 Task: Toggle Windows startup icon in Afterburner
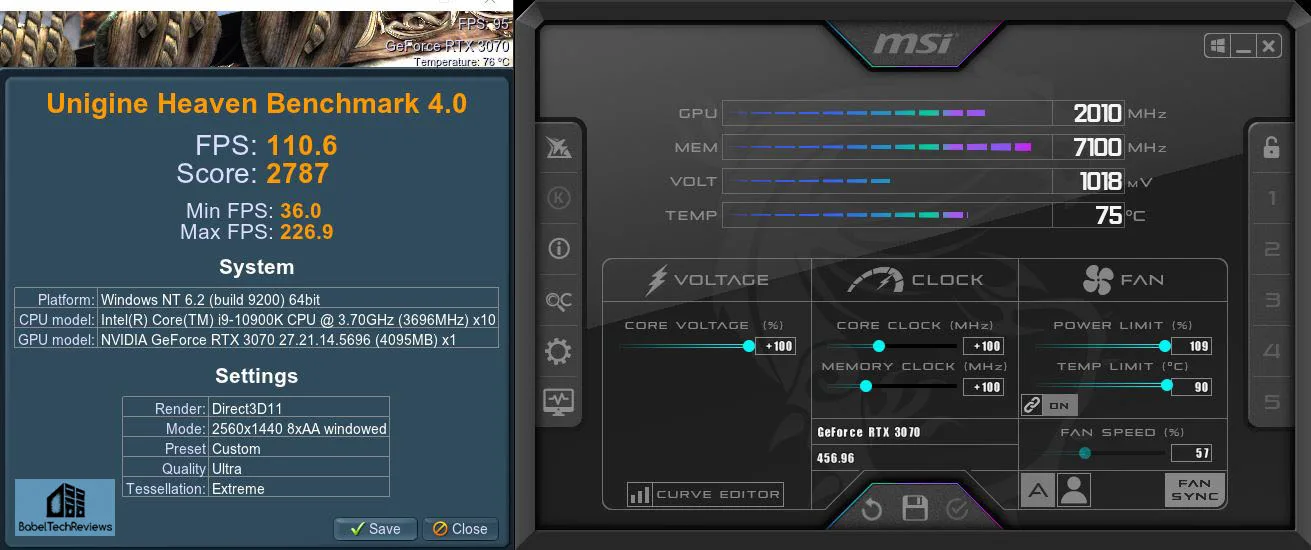pos(1217,46)
